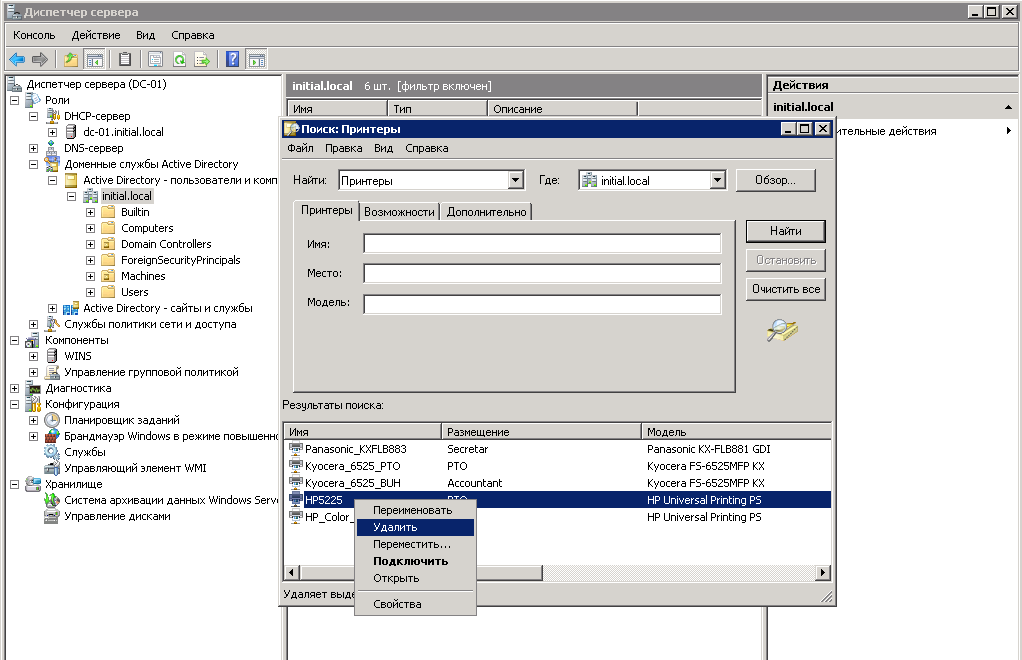Toggle the Show/Hide console tree icon
Screen dimensions: 1022x660
95,60
